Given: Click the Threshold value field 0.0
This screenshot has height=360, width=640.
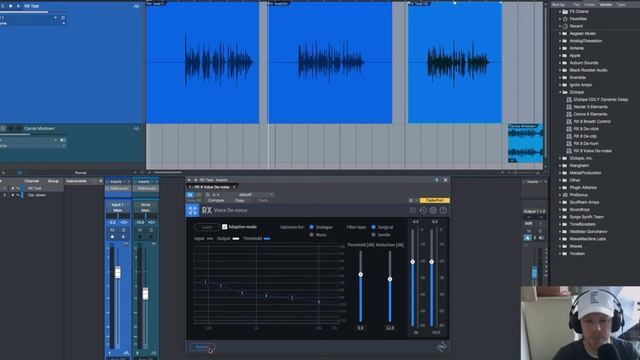Looking at the screenshot, I should pyautogui.click(x=360, y=328).
